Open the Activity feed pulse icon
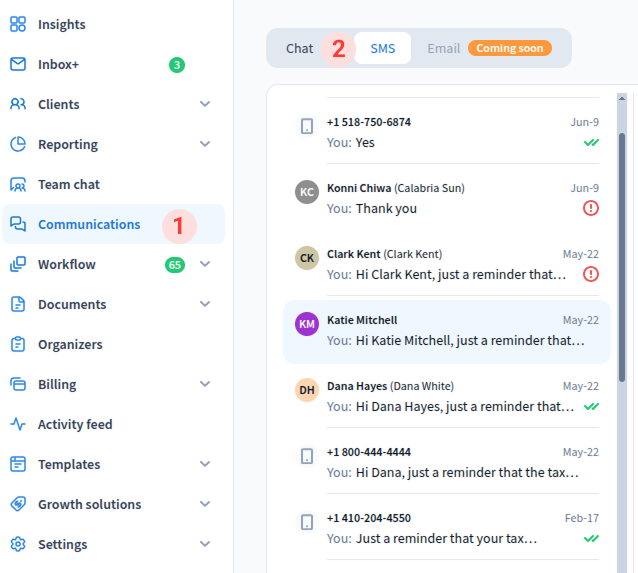638x573 pixels. pyautogui.click(x=18, y=424)
